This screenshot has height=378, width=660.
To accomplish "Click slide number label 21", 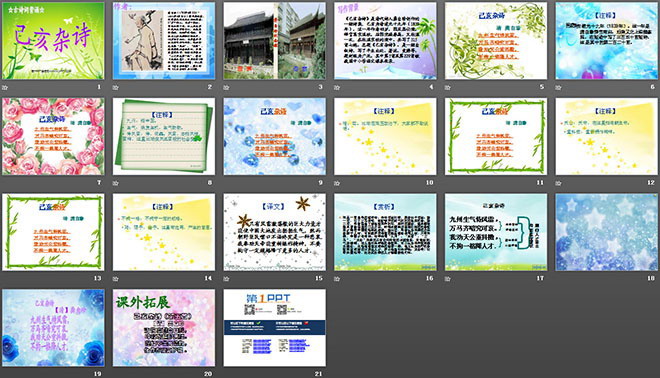I will [x=319, y=373].
